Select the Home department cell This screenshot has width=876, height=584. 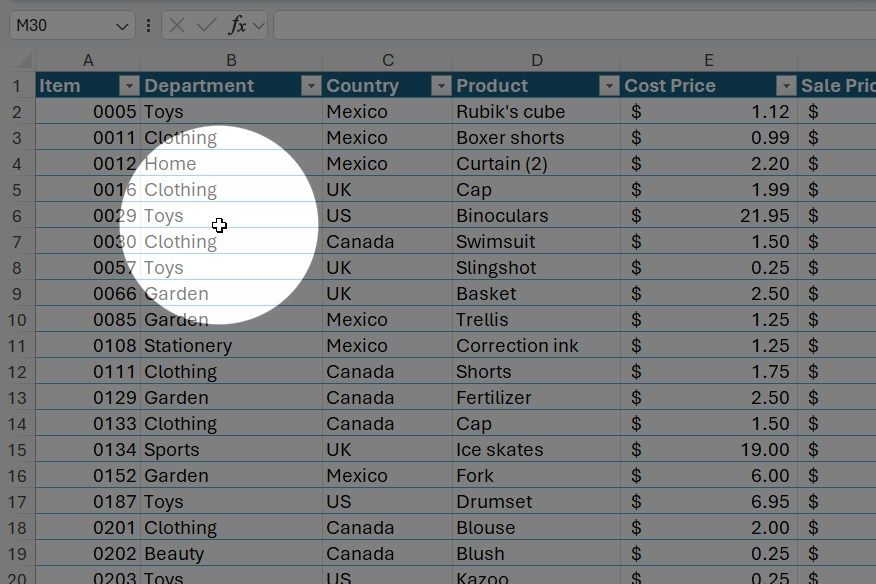tap(231, 164)
